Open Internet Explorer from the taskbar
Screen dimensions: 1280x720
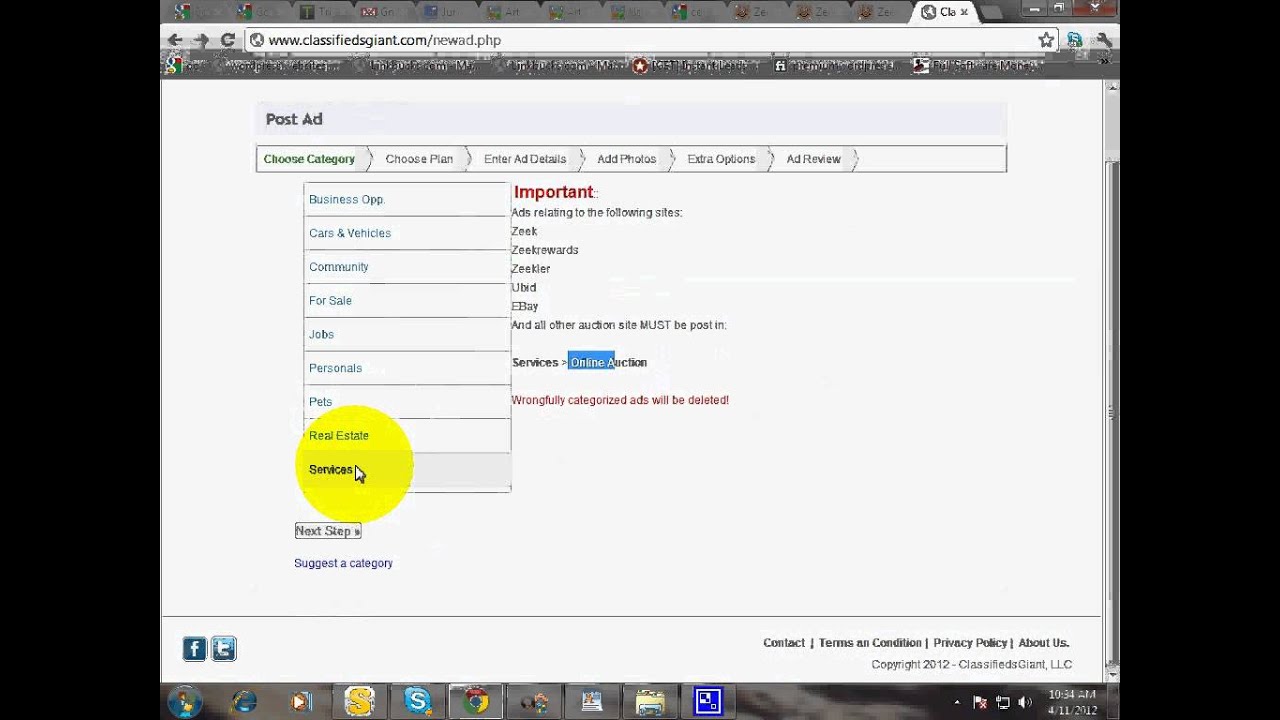pos(243,701)
